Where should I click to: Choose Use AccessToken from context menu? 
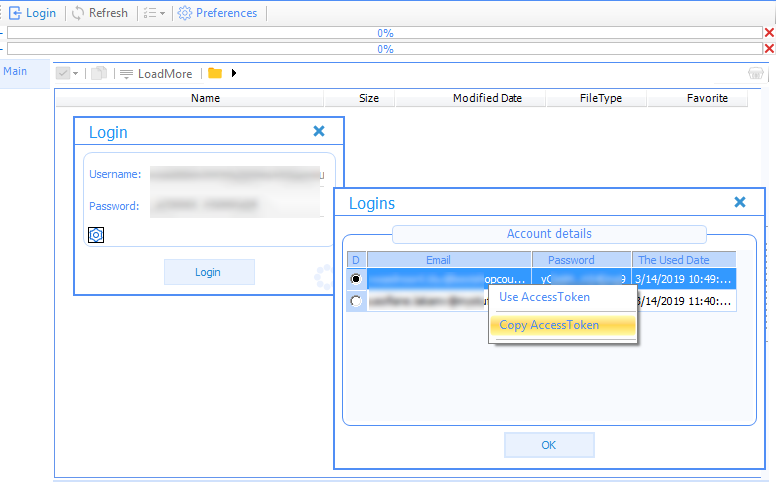pyautogui.click(x=562, y=297)
